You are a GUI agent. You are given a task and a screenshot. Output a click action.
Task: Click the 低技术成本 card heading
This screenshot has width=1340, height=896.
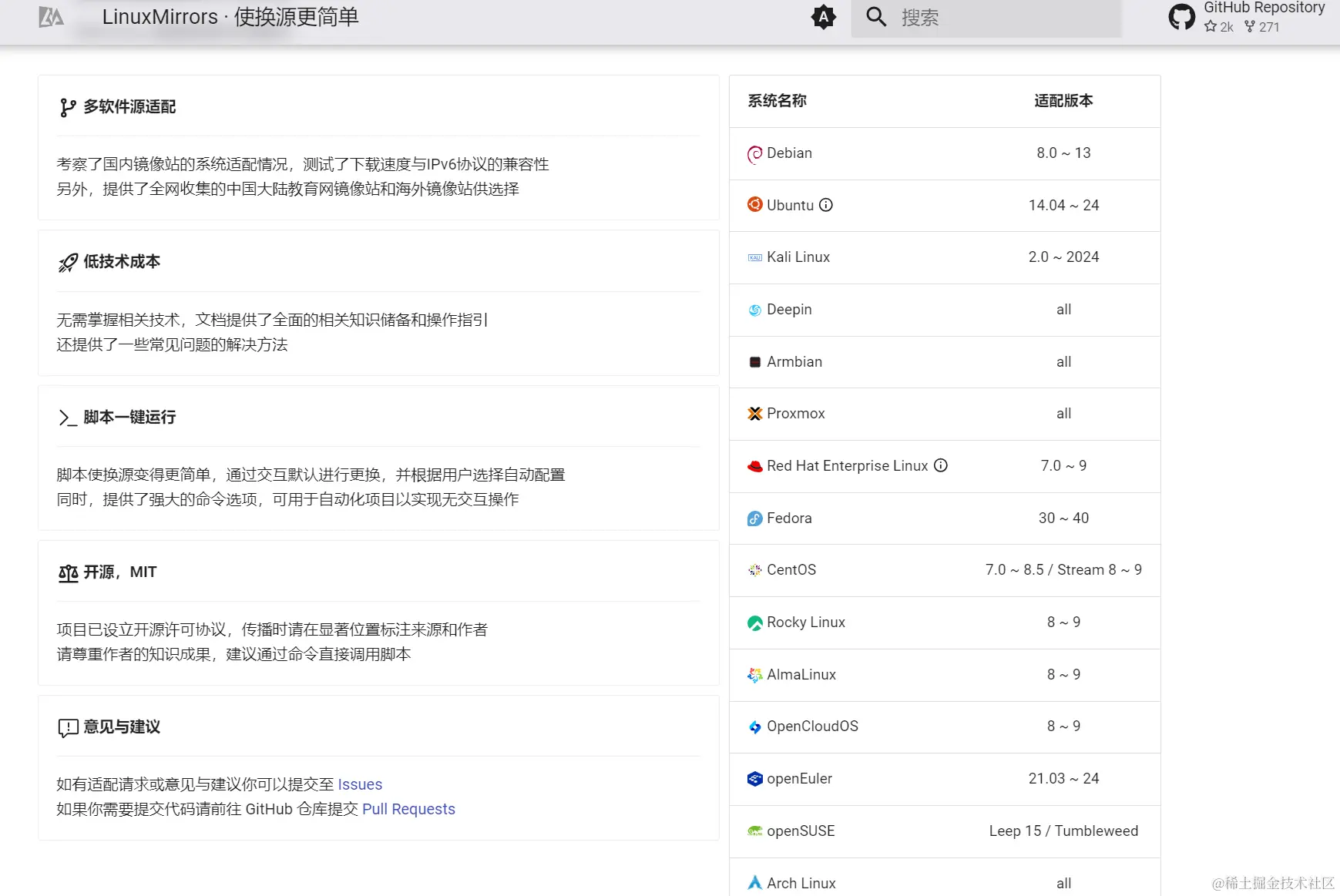click(122, 262)
